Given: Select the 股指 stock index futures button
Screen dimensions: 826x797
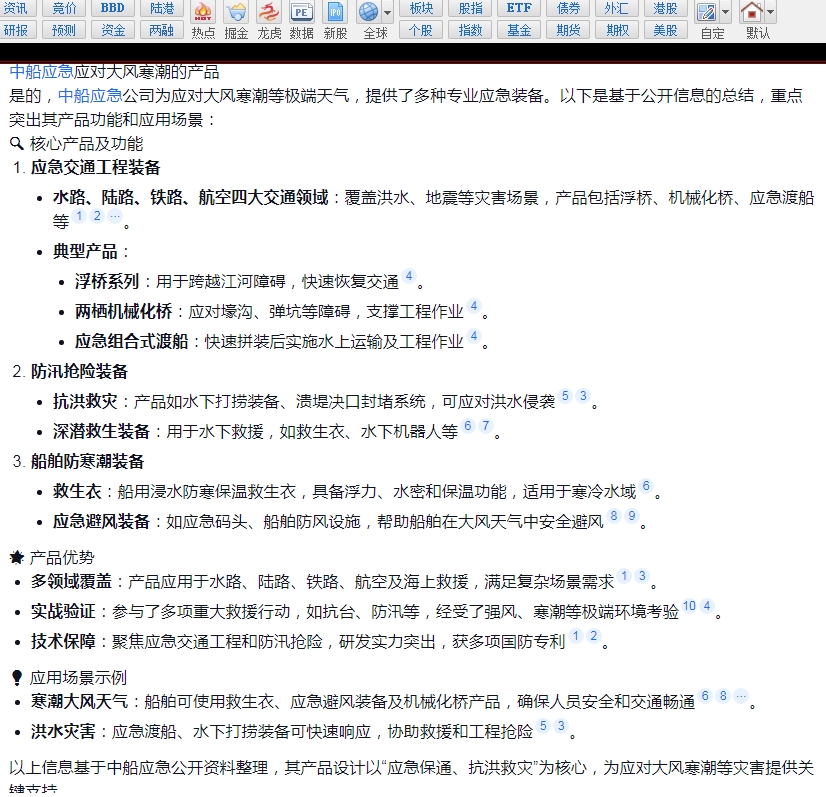Looking at the screenshot, I should (x=470, y=8).
